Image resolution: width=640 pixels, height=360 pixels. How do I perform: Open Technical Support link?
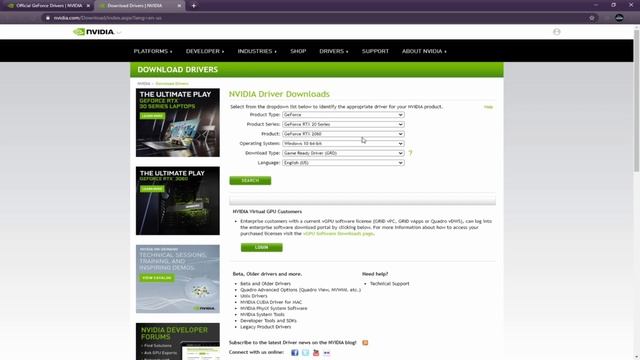point(389,283)
